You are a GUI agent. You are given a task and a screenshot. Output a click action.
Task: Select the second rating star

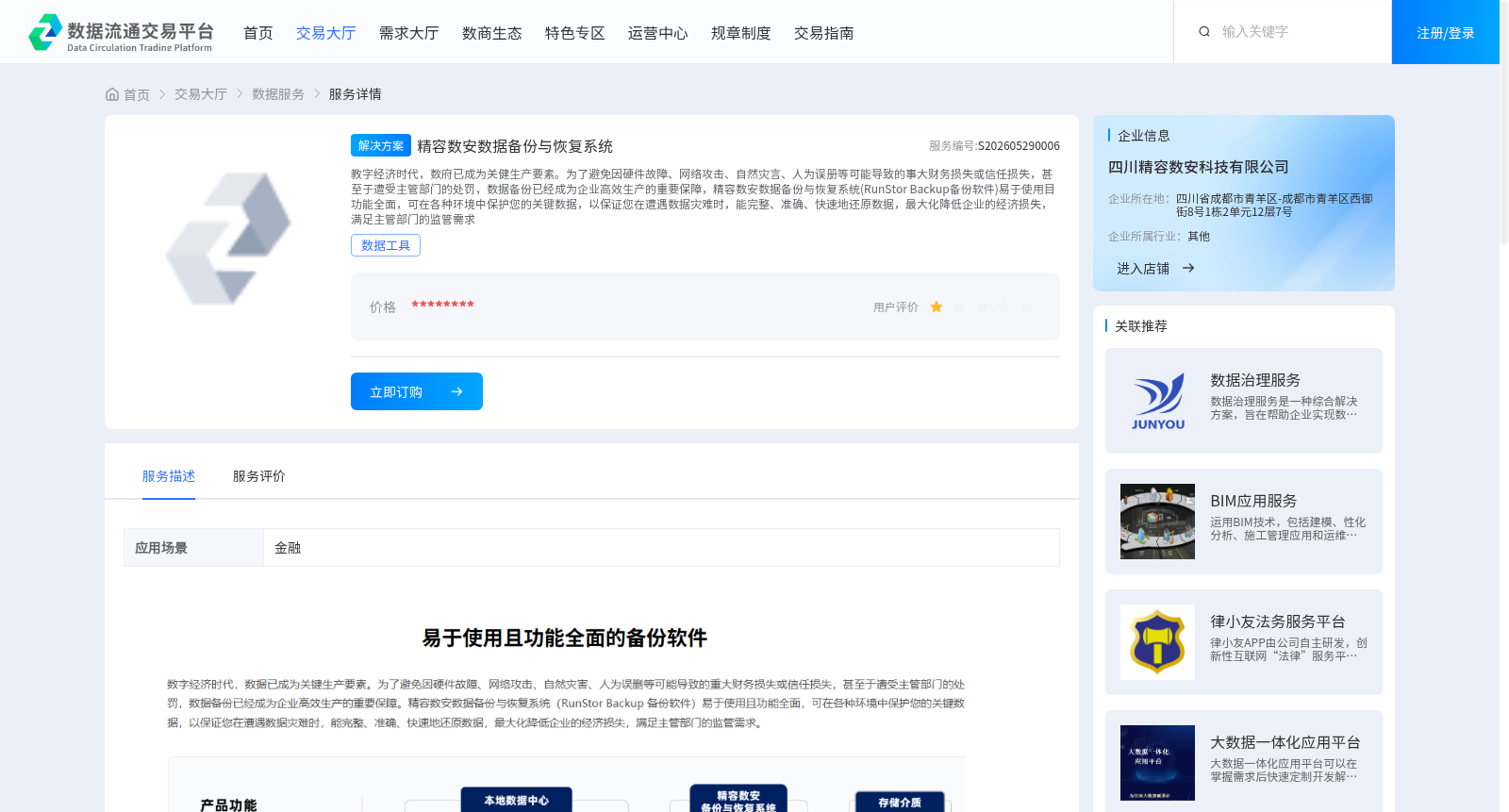tap(959, 307)
